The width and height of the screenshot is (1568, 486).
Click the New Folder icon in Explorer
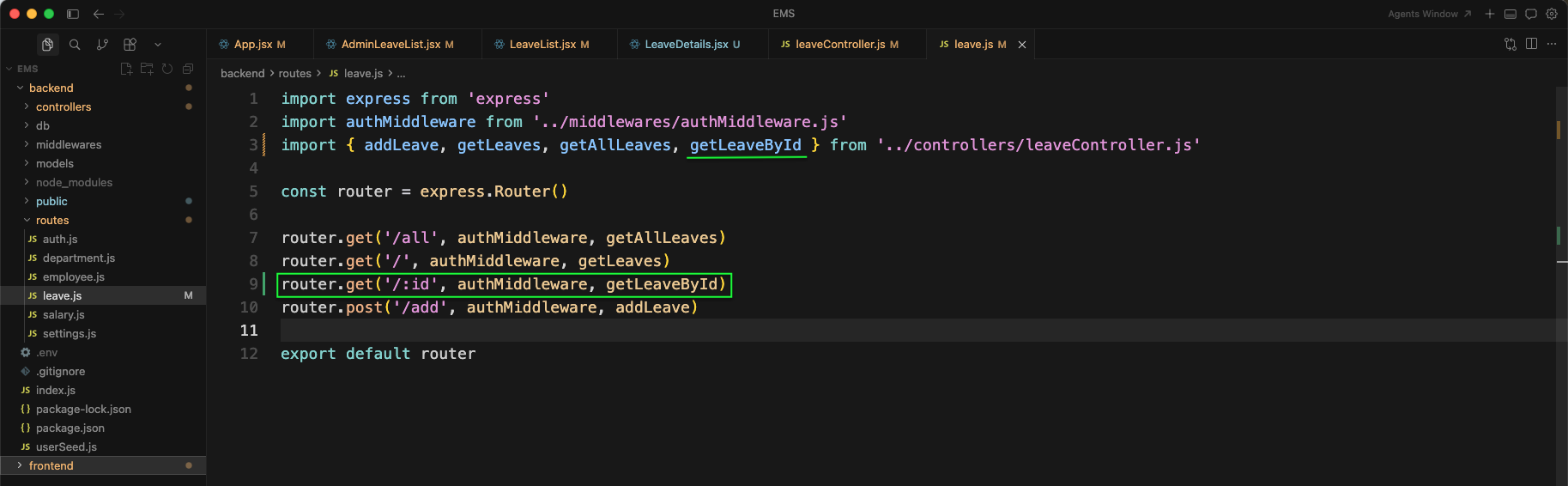147,69
